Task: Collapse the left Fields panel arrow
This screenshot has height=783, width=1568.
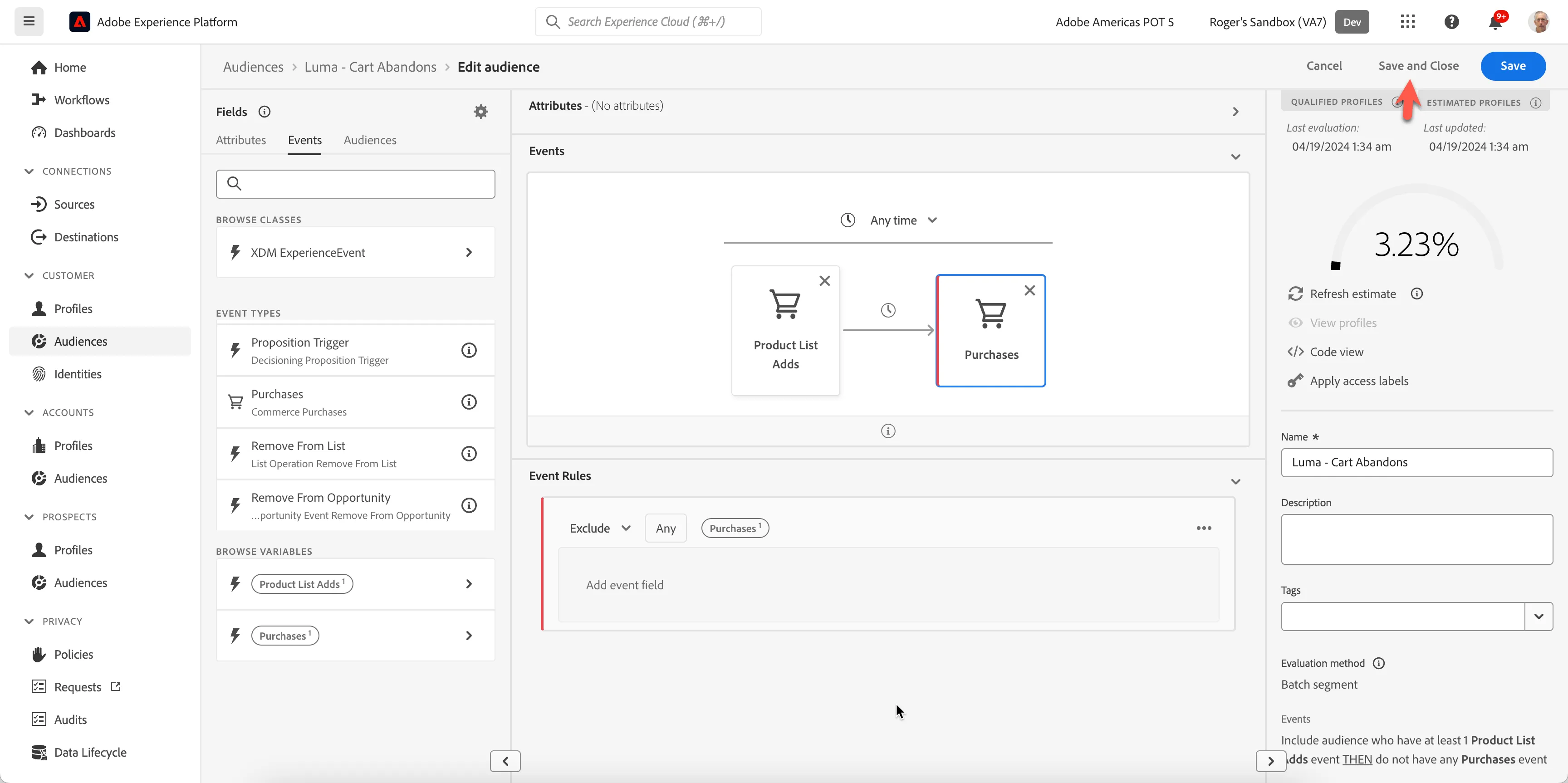Action: (x=505, y=761)
